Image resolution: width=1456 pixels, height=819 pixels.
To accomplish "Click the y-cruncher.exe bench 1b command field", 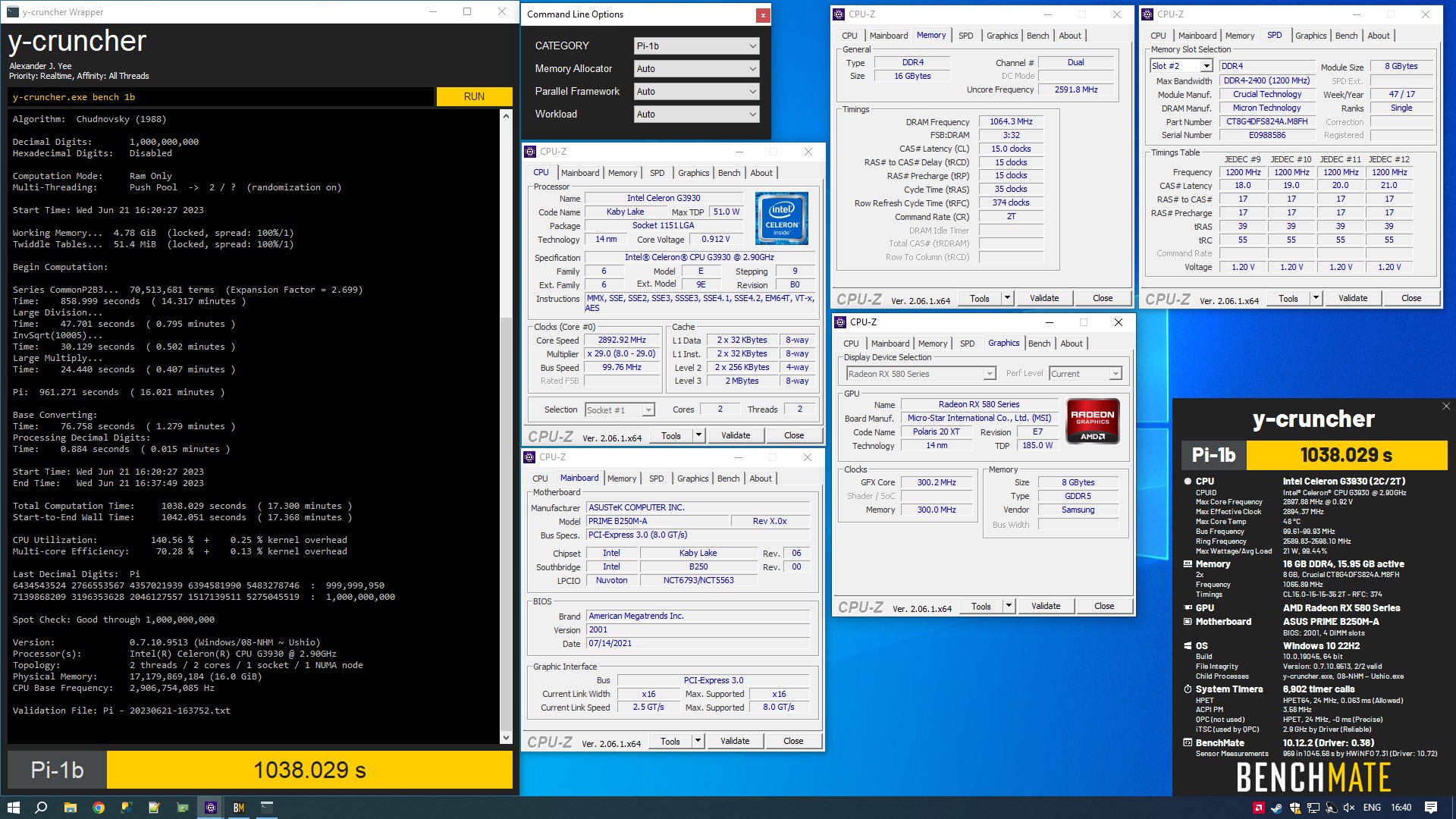I will (x=221, y=97).
